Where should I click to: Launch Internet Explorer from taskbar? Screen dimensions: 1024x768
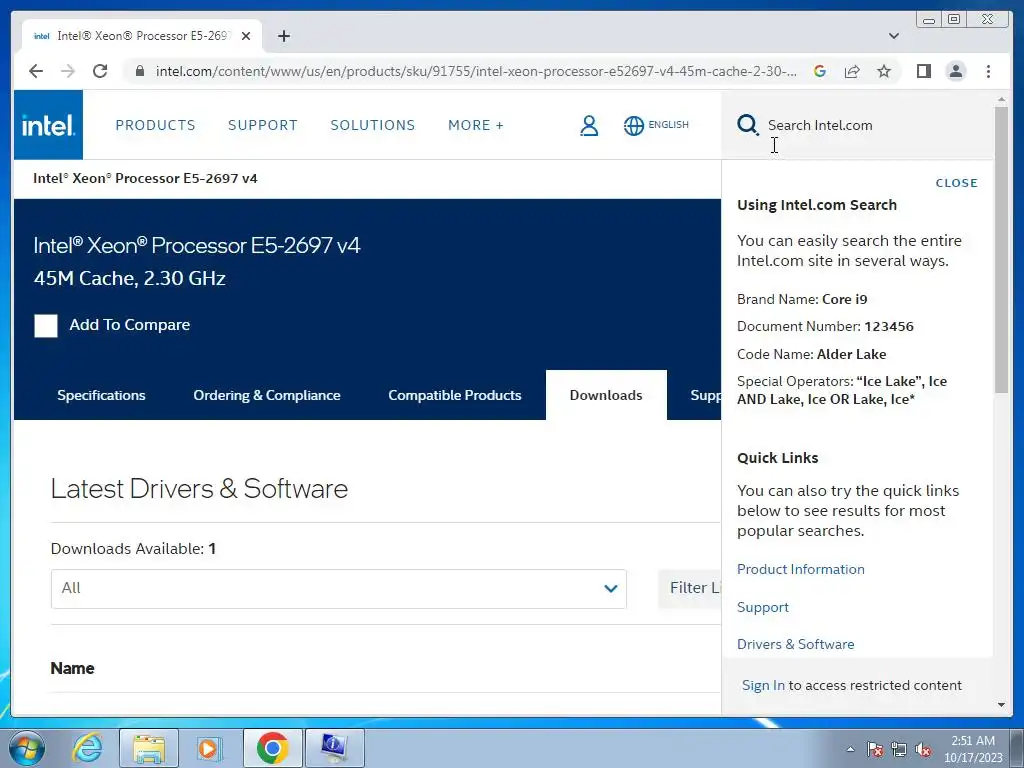point(87,748)
